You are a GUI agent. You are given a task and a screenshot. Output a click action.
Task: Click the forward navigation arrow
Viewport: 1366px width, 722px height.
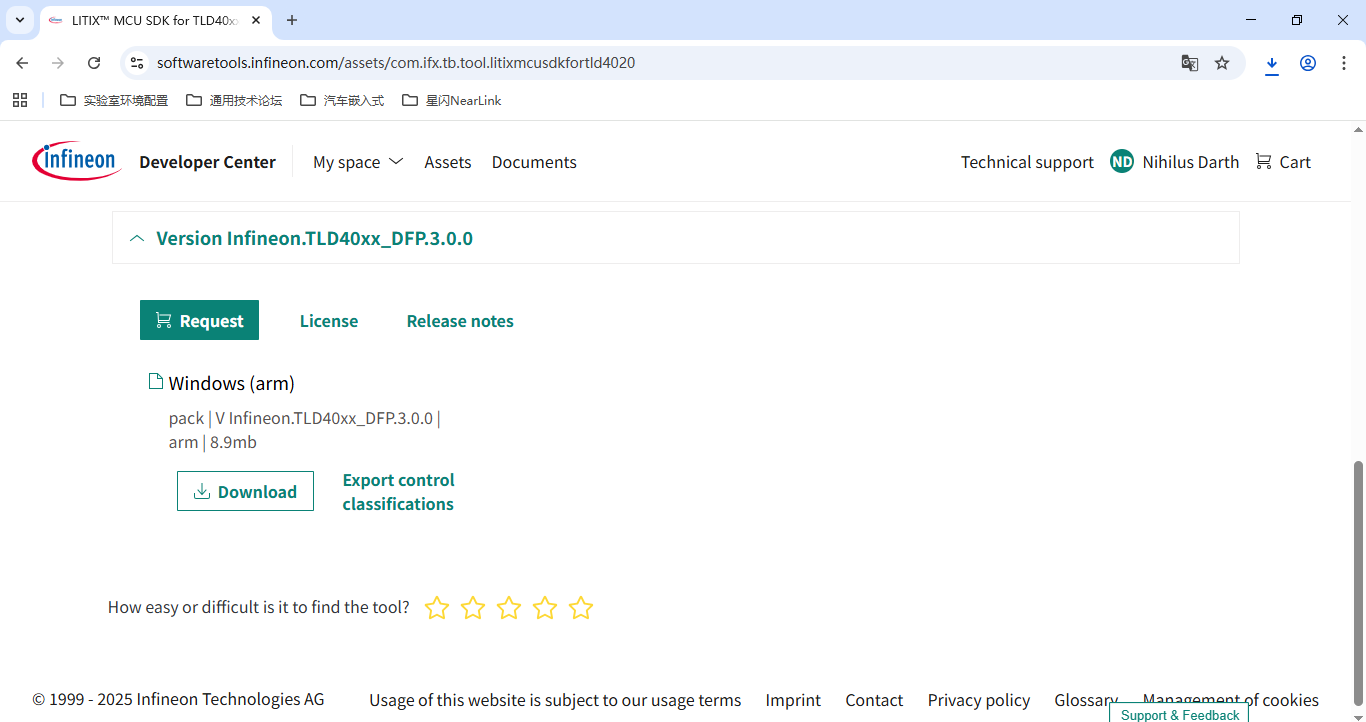coord(58,63)
